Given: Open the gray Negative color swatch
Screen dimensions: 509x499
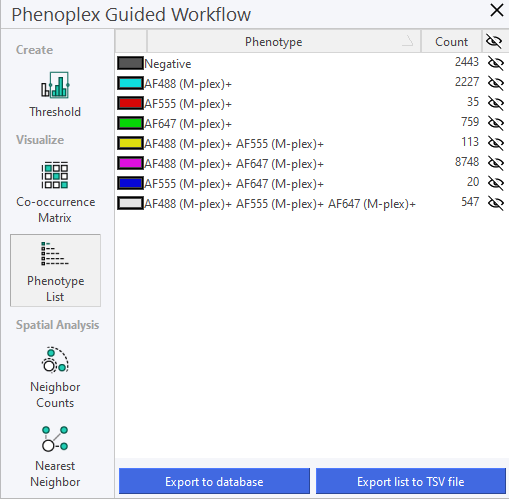Looking at the screenshot, I should click(130, 63).
